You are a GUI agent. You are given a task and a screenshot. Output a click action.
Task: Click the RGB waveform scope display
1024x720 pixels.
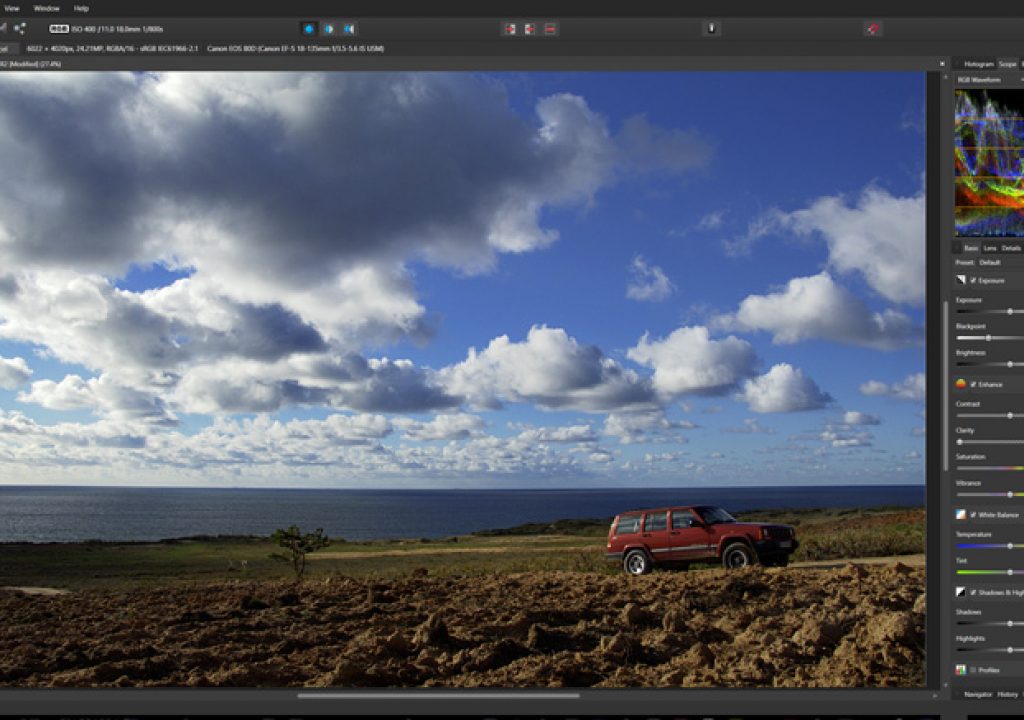coord(989,162)
